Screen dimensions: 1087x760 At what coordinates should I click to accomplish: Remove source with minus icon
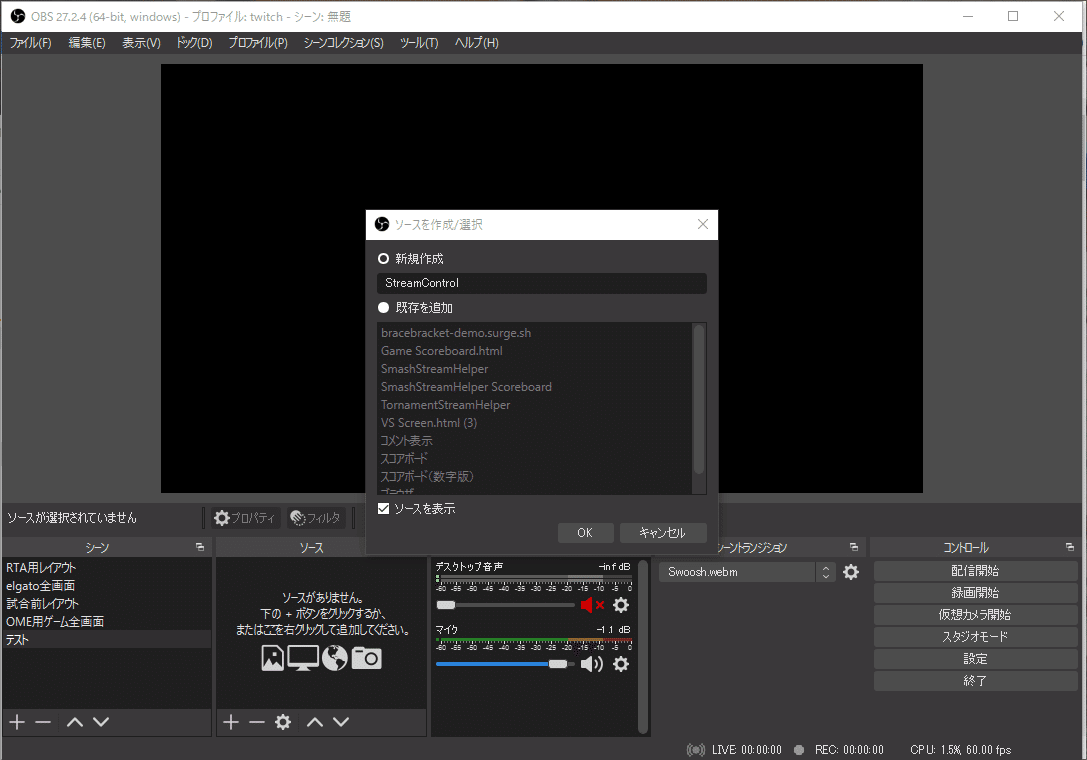click(256, 722)
